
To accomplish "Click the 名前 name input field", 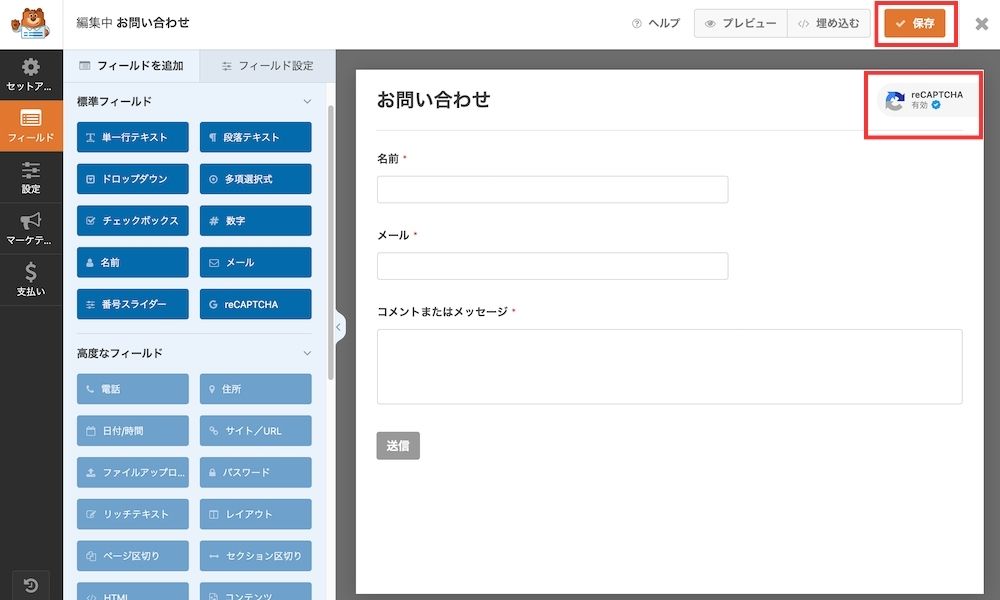I will [x=552, y=189].
